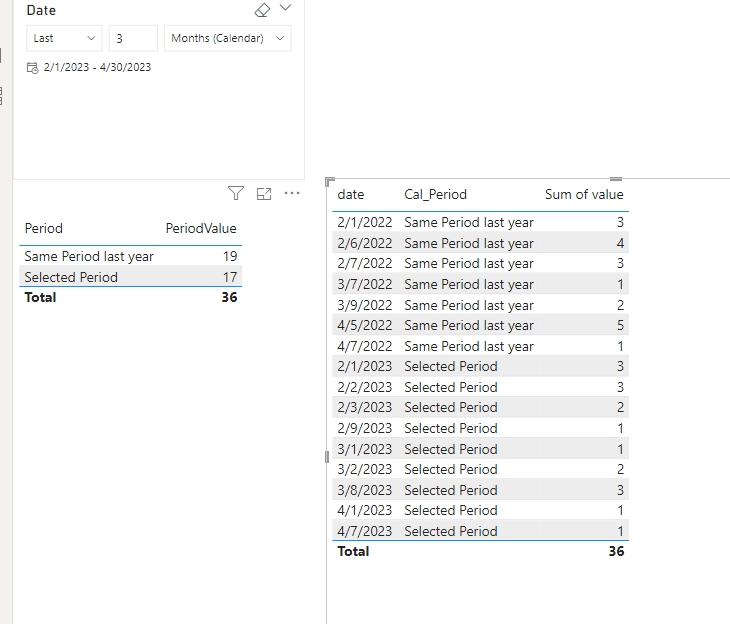Sort by Sum of value column header
The image size is (730, 624).
coord(584,194)
